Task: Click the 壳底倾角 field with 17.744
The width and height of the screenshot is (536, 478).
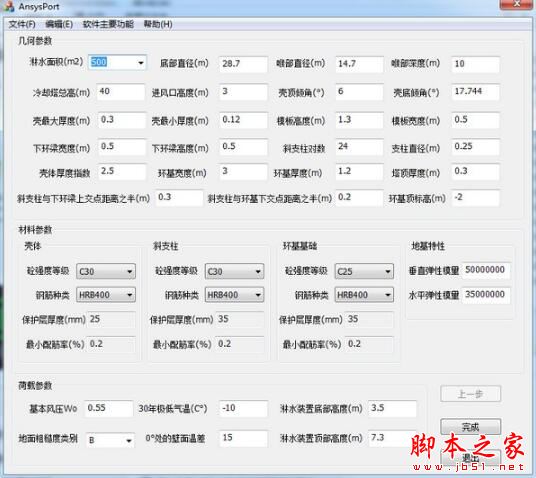Action: pyautogui.click(x=475, y=92)
